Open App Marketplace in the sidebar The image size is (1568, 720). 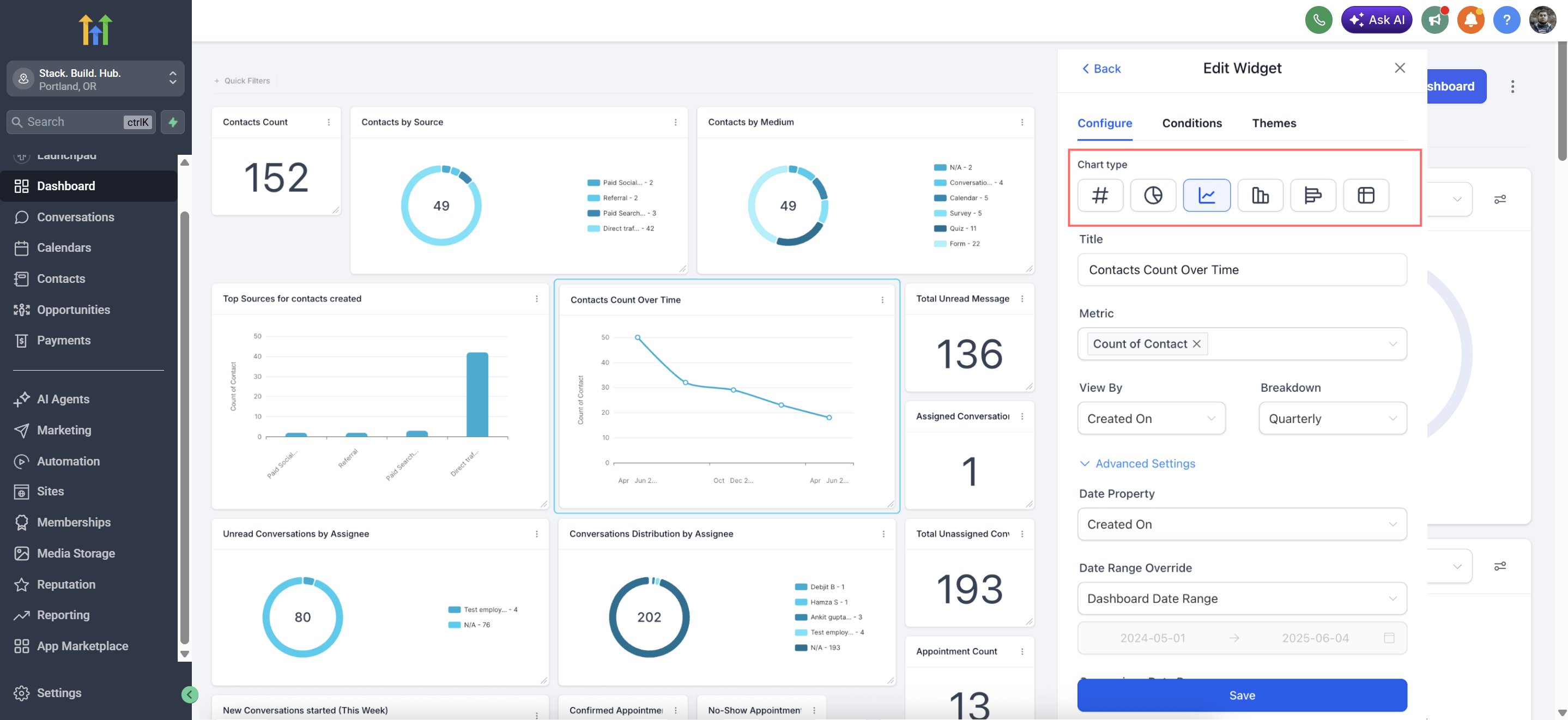(89, 646)
